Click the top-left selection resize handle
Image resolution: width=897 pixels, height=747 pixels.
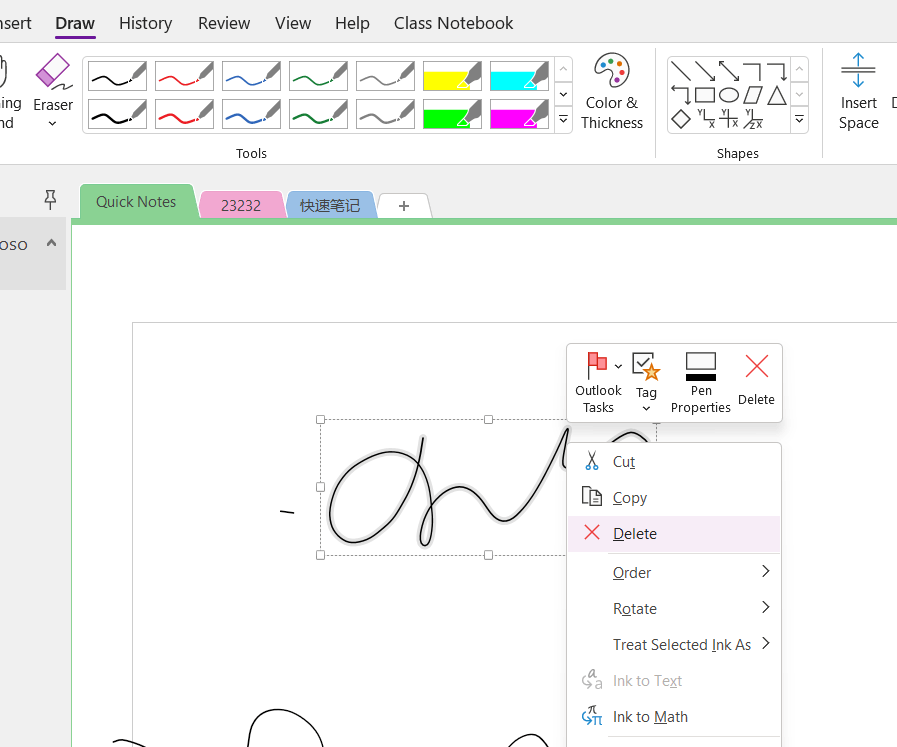[320, 419]
